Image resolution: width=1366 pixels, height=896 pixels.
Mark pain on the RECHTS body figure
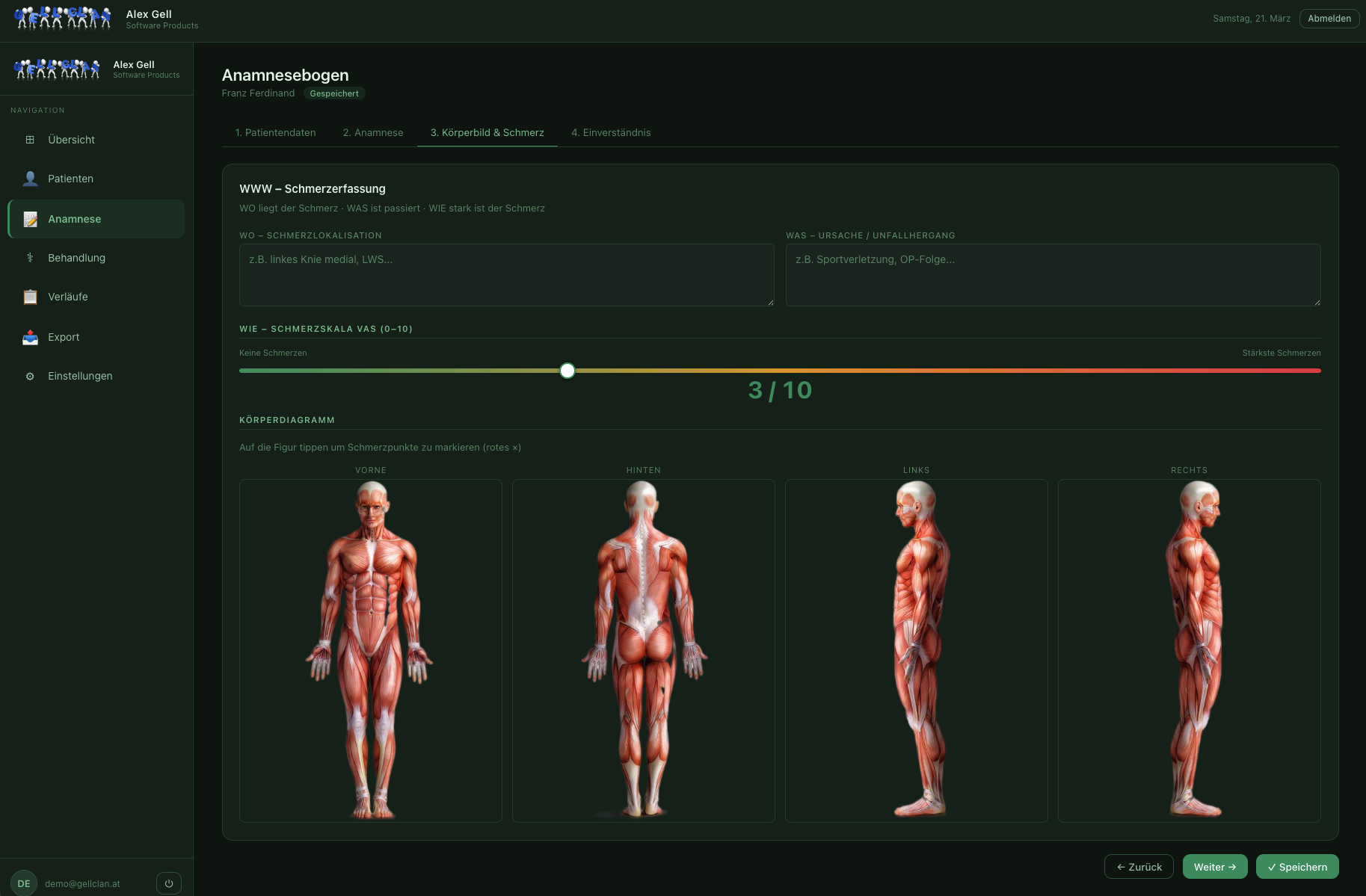(x=1190, y=650)
